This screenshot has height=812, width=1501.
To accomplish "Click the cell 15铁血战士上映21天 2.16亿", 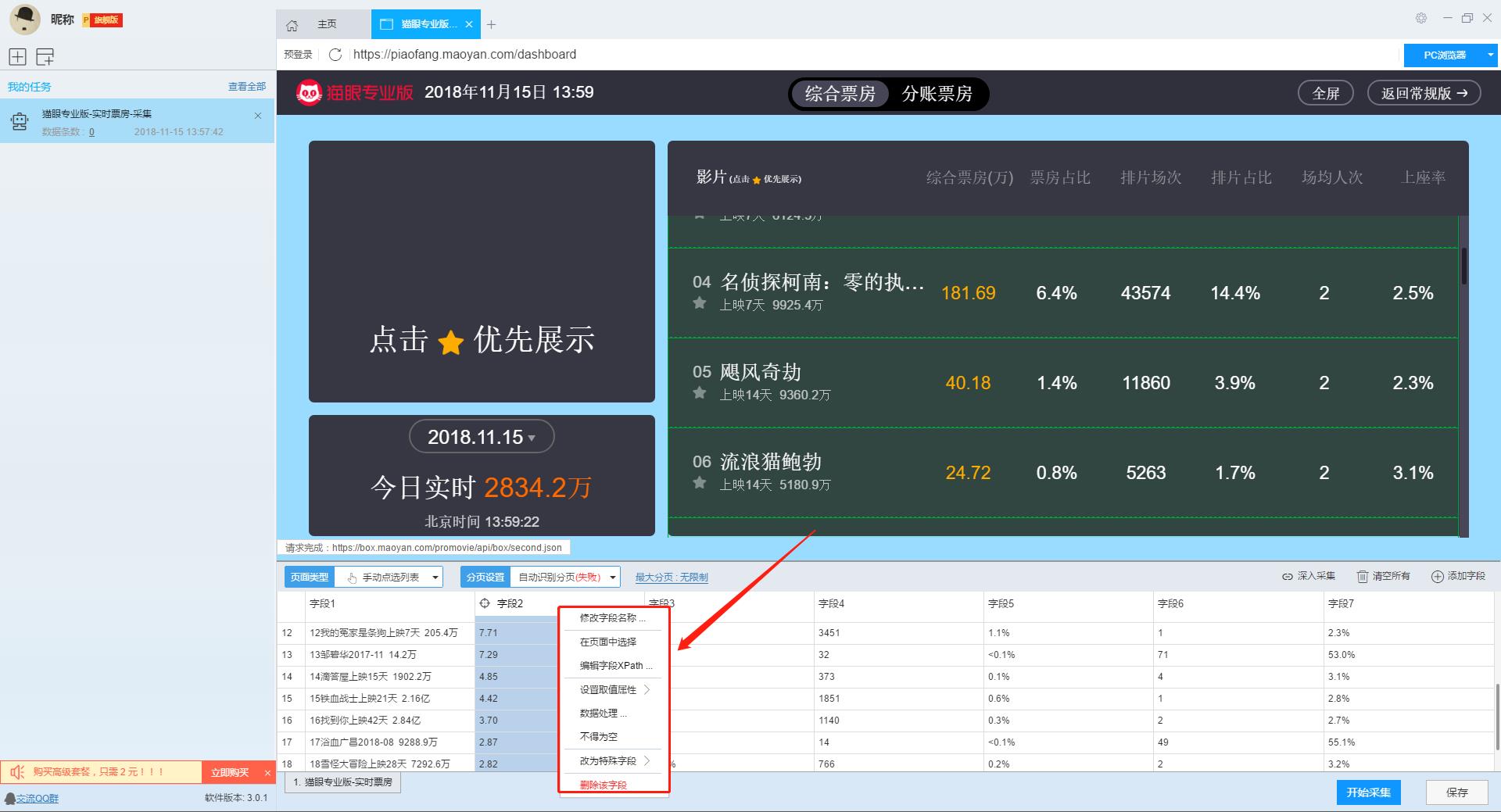I will point(389,699).
